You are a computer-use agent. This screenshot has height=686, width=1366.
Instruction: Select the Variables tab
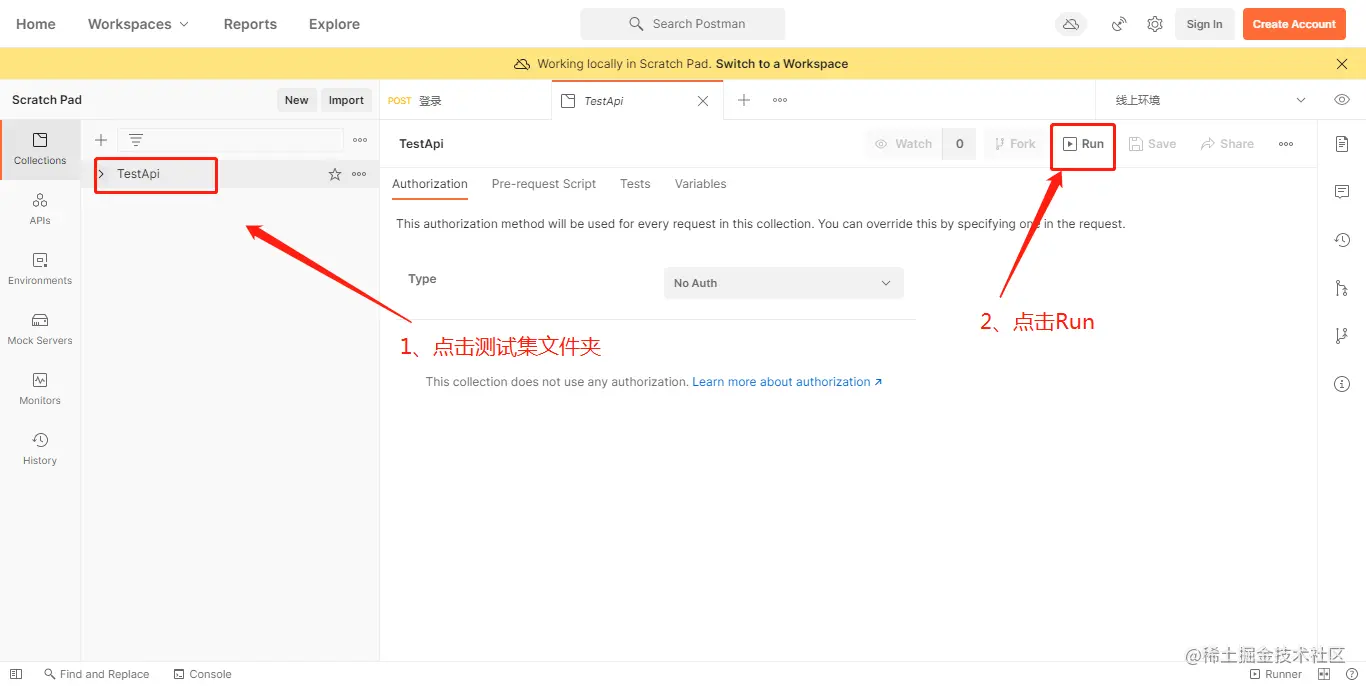pyautogui.click(x=700, y=184)
